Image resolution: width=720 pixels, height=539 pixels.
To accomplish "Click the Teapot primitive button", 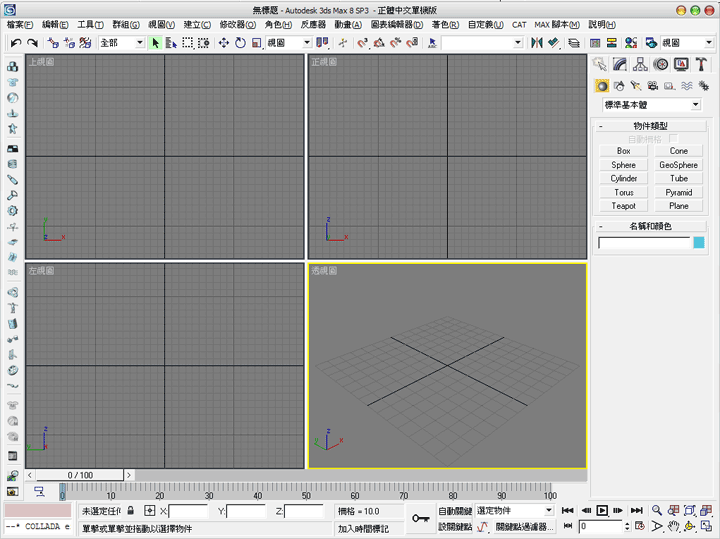I will coord(624,206).
